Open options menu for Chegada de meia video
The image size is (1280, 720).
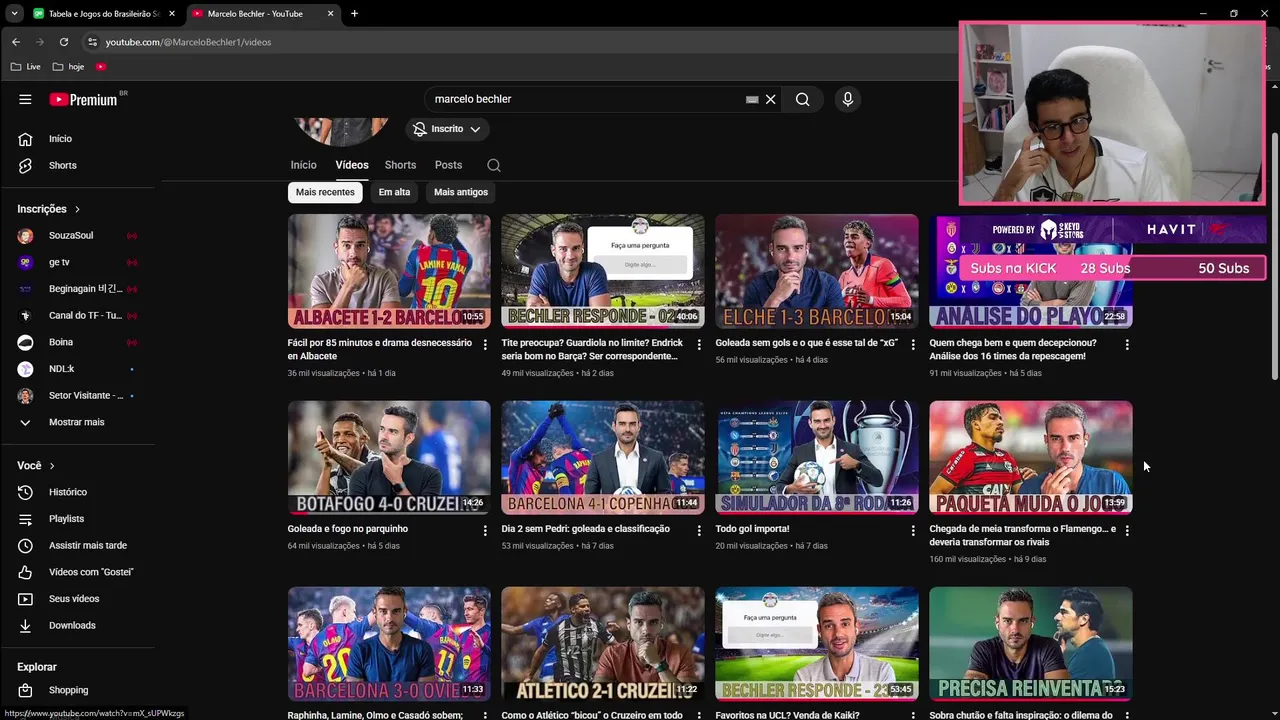click(x=1127, y=530)
